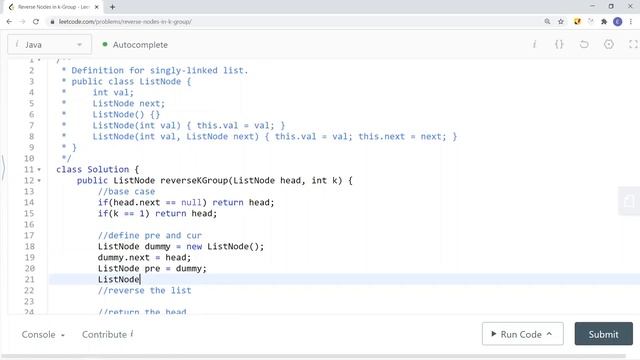
Task: Go back with the browser back arrow
Action: 9,21
